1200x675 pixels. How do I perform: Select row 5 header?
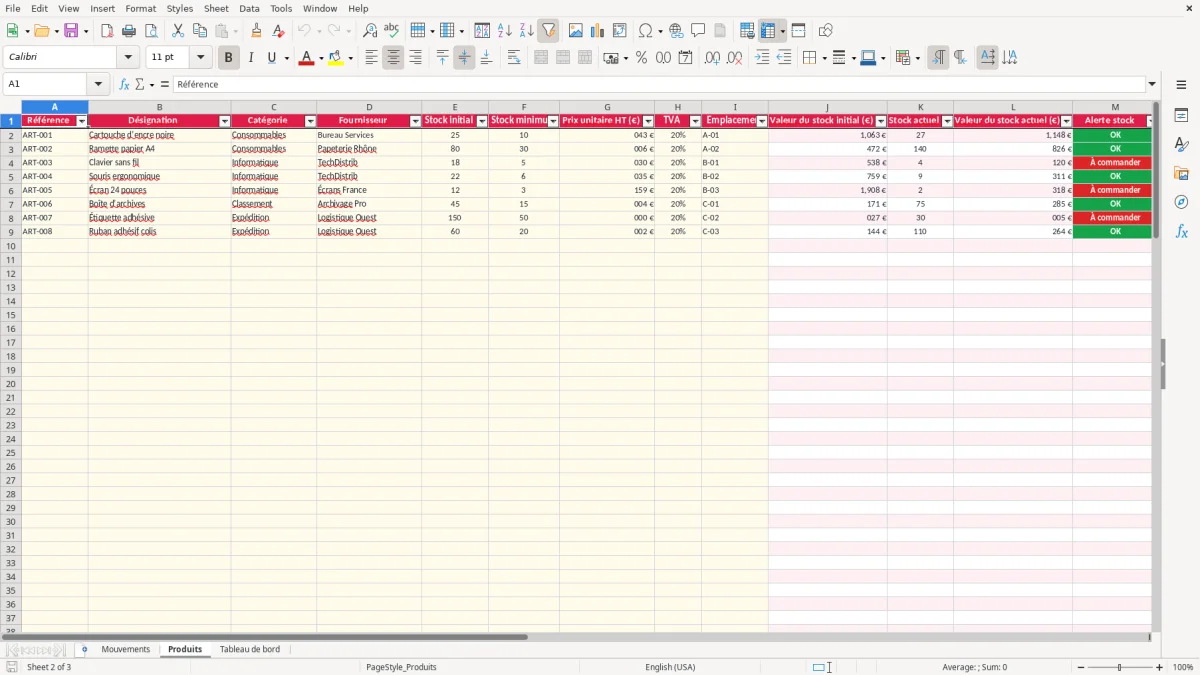point(11,176)
